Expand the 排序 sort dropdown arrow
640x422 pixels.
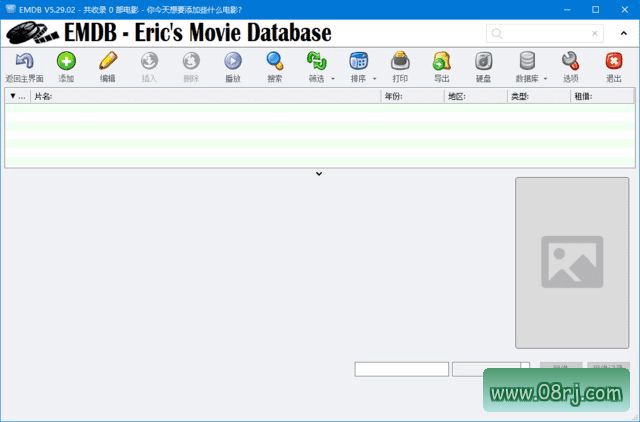click(374, 79)
